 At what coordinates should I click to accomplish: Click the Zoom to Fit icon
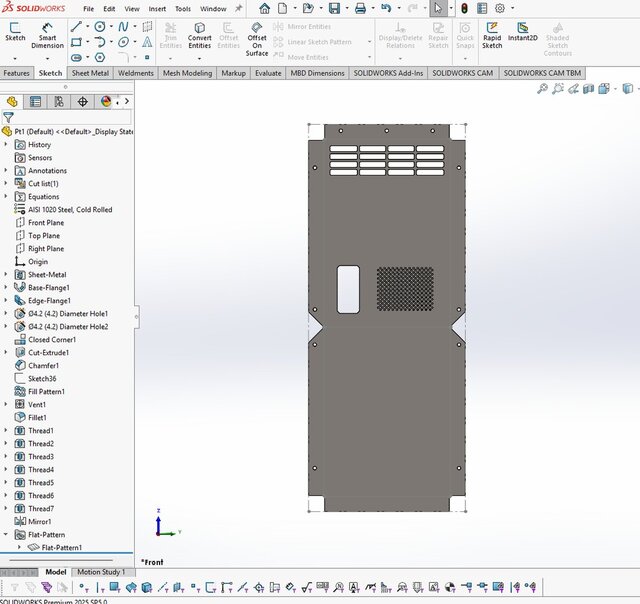point(542,89)
